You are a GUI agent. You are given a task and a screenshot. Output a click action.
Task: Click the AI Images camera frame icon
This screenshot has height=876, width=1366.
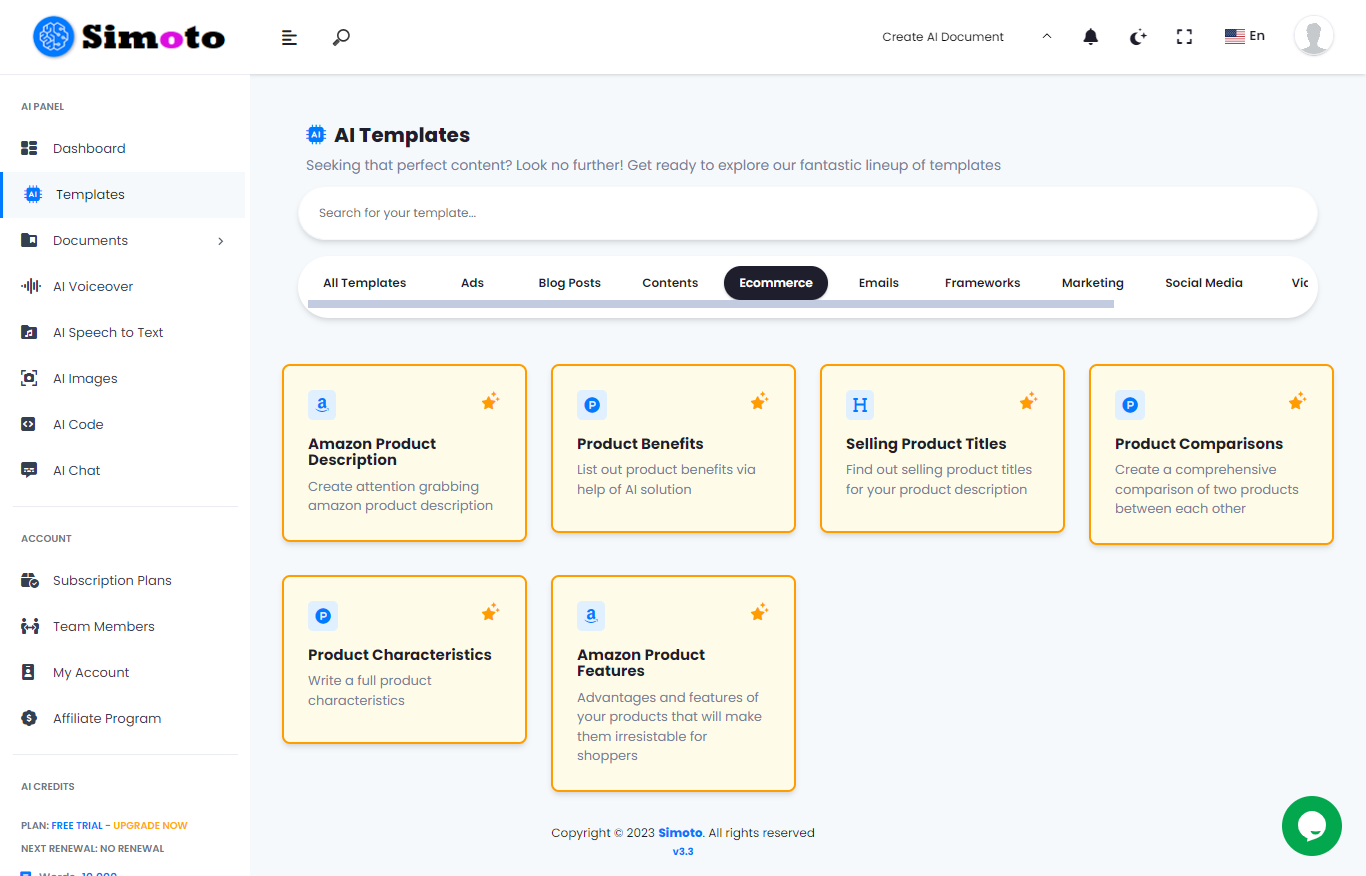(x=29, y=378)
